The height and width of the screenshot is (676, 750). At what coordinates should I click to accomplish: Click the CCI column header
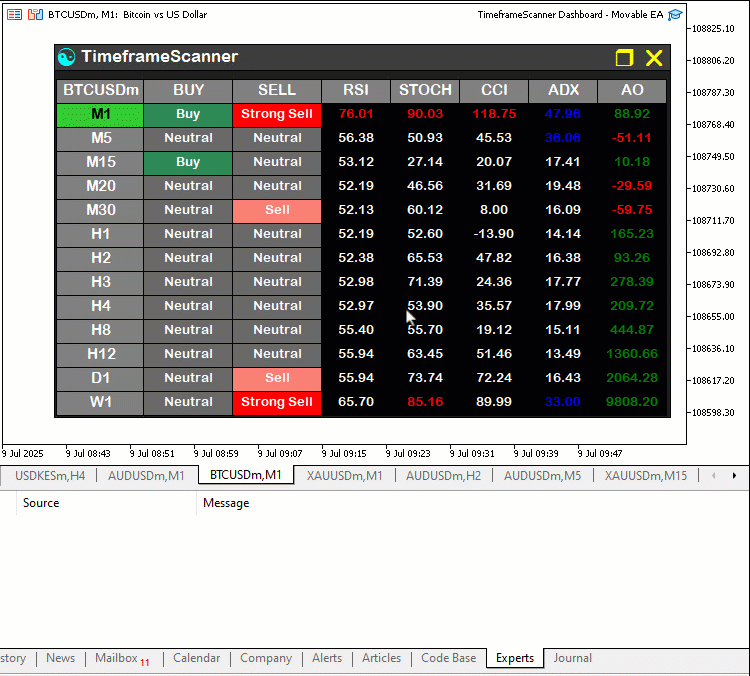[494, 91]
